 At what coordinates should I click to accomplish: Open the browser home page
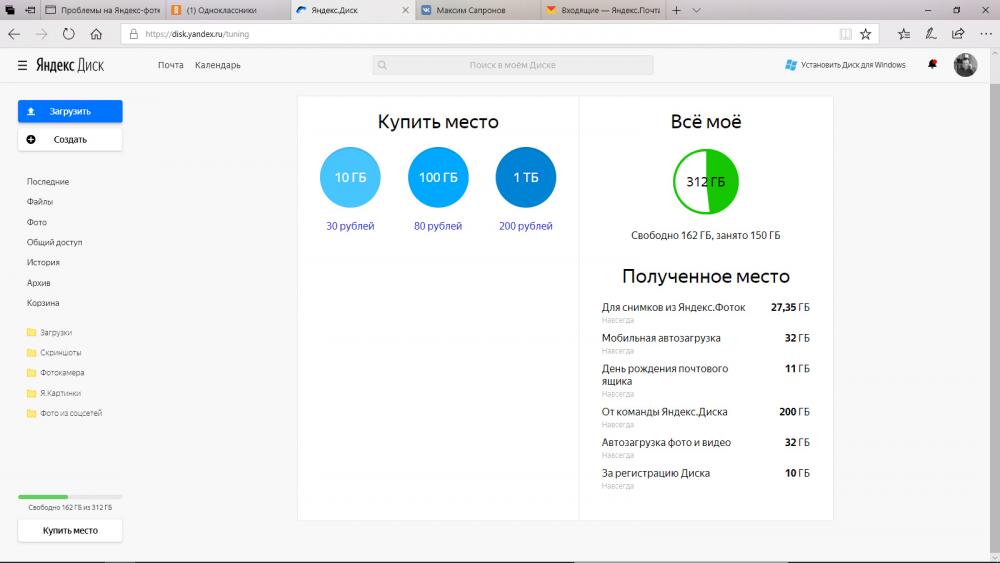tap(96, 34)
